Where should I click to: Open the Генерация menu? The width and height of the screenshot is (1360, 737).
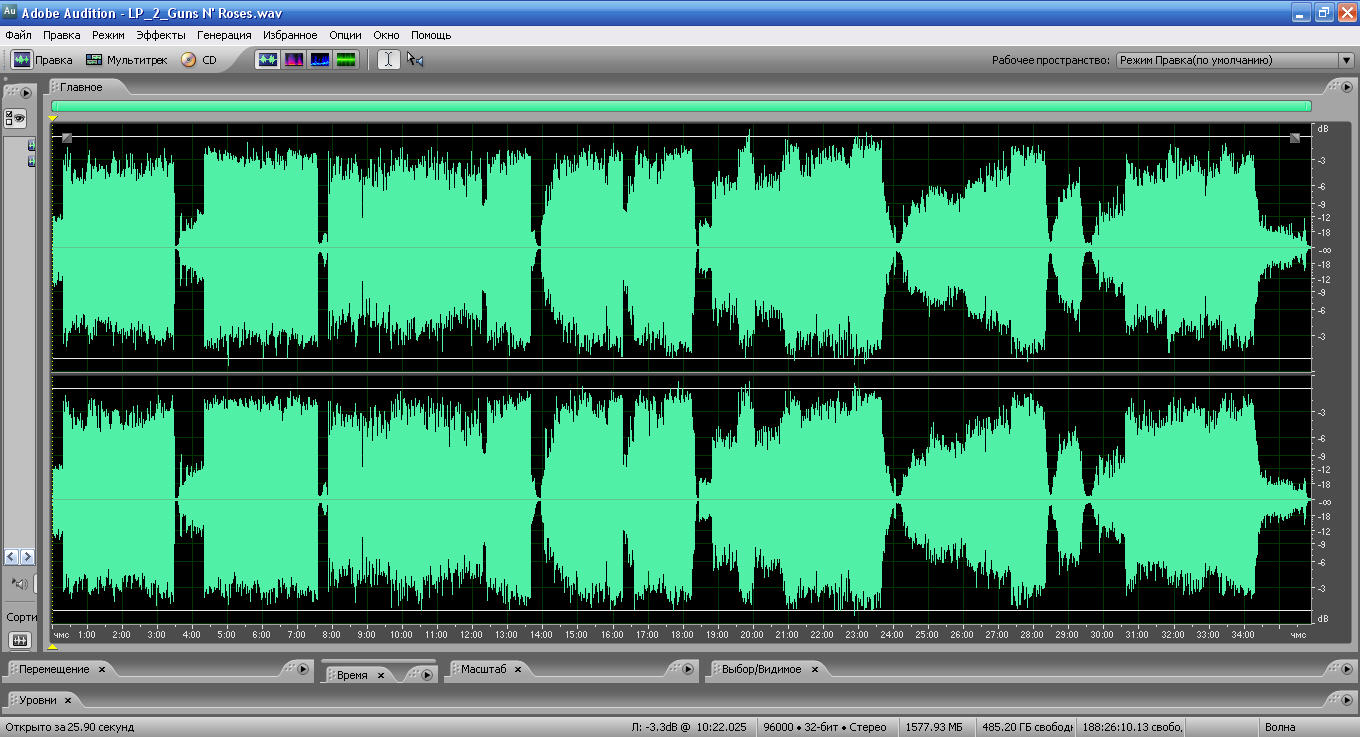[224, 35]
